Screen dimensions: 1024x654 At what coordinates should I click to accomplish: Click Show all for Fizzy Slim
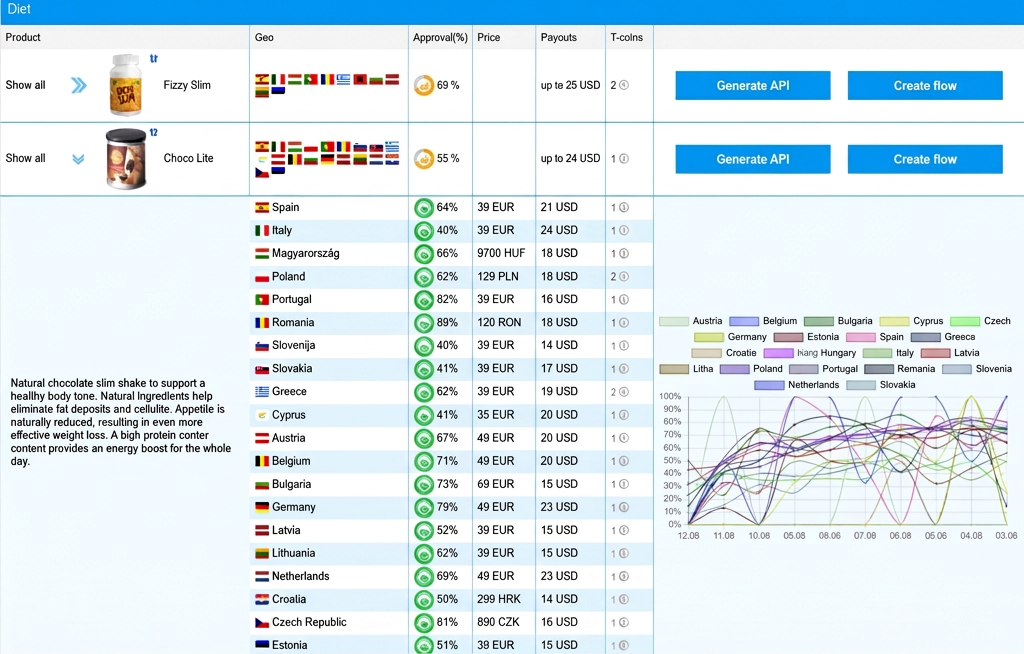pyautogui.click(x=25, y=85)
